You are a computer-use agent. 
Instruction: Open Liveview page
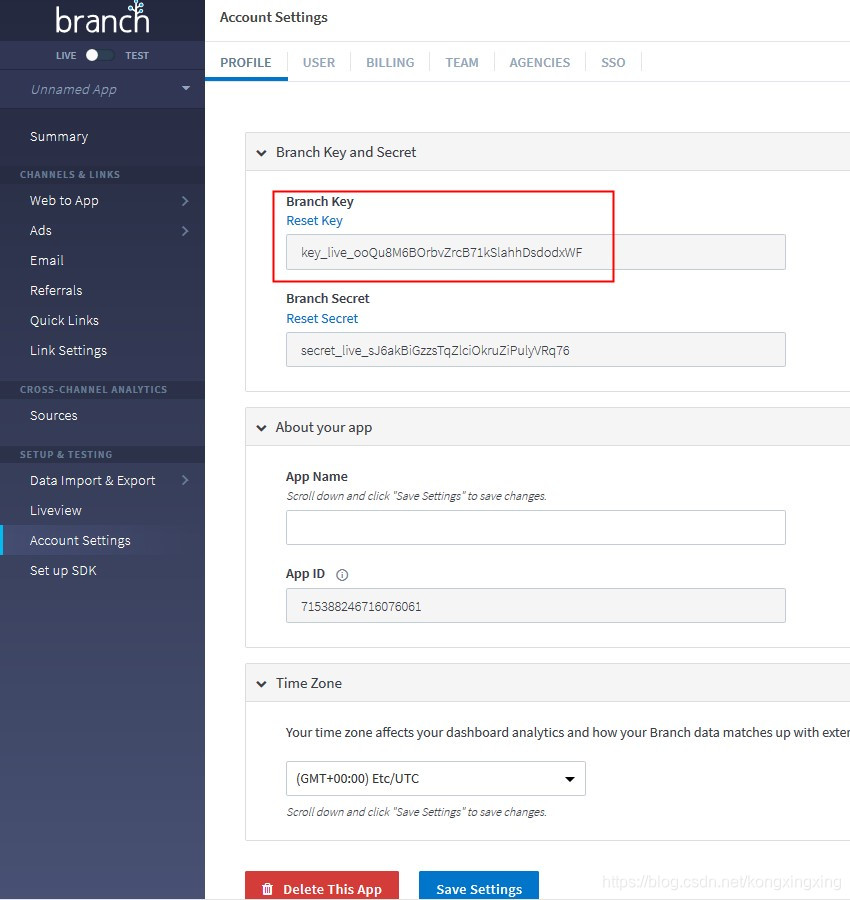(56, 510)
